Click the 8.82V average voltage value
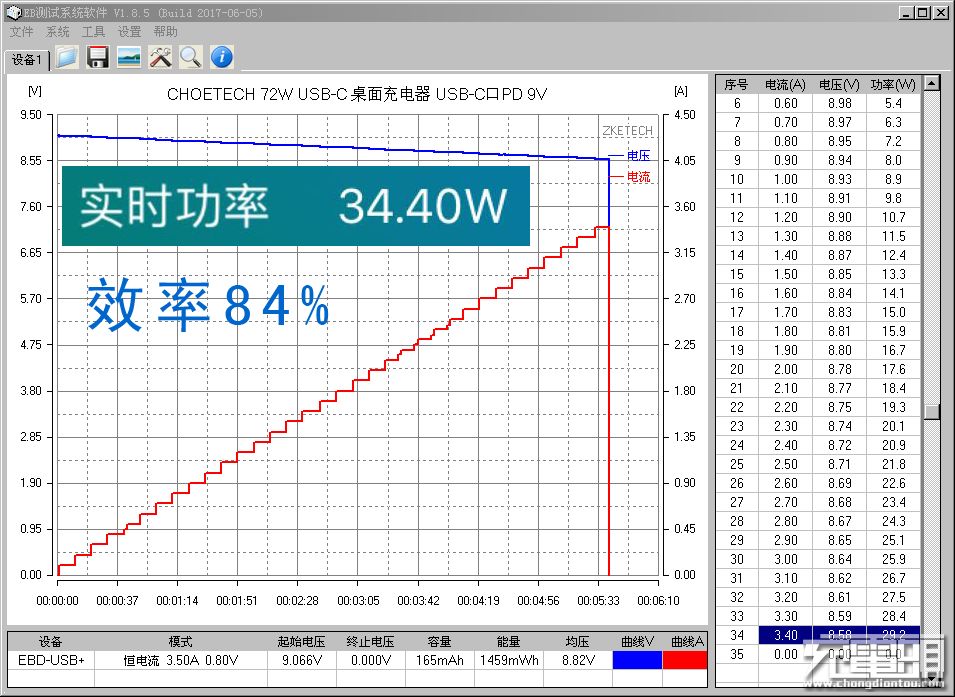The width and height of the screenshot is (955, 697). click(x=577, y=660)
